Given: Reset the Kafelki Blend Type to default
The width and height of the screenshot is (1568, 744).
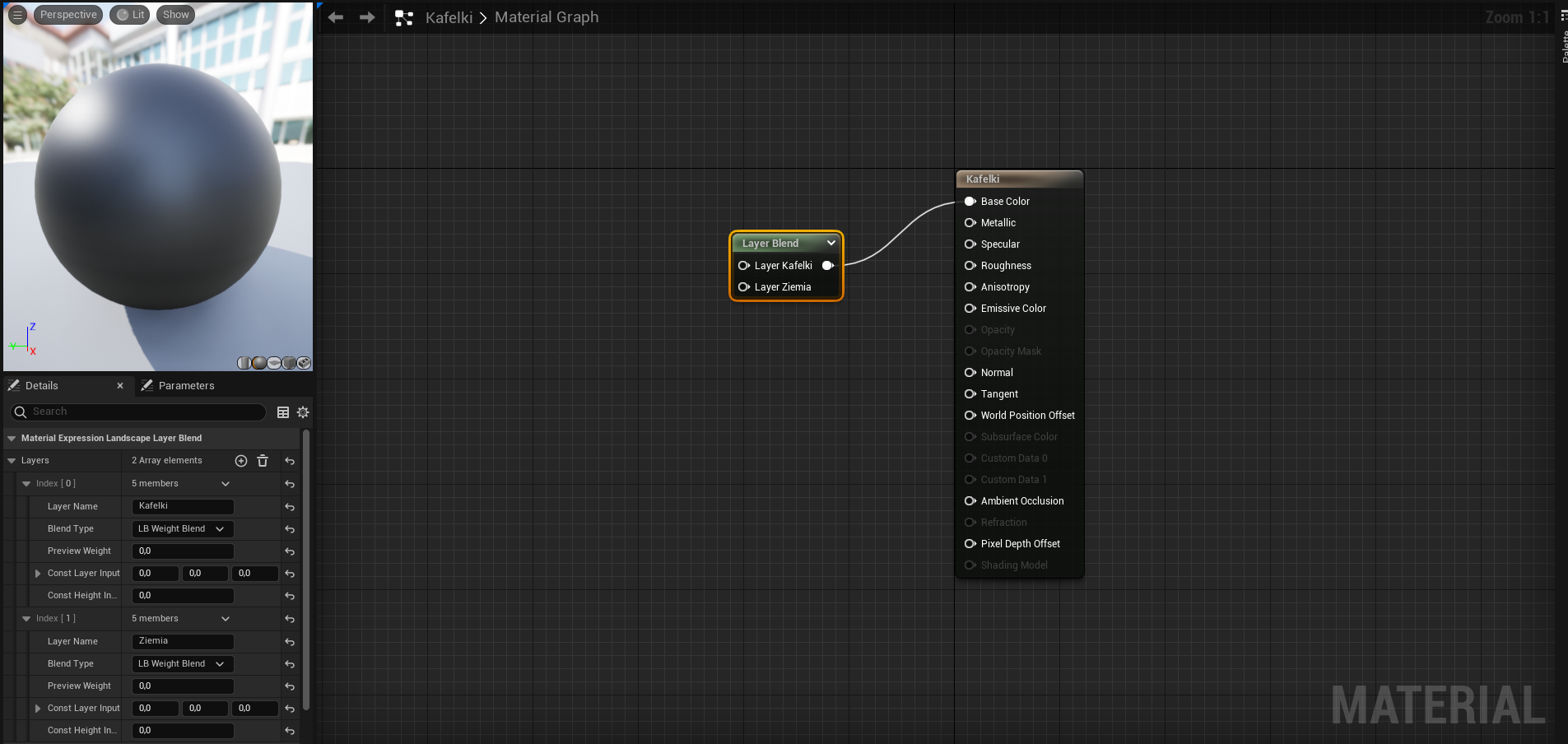Looking at the screenshot, I should point(290,529).
